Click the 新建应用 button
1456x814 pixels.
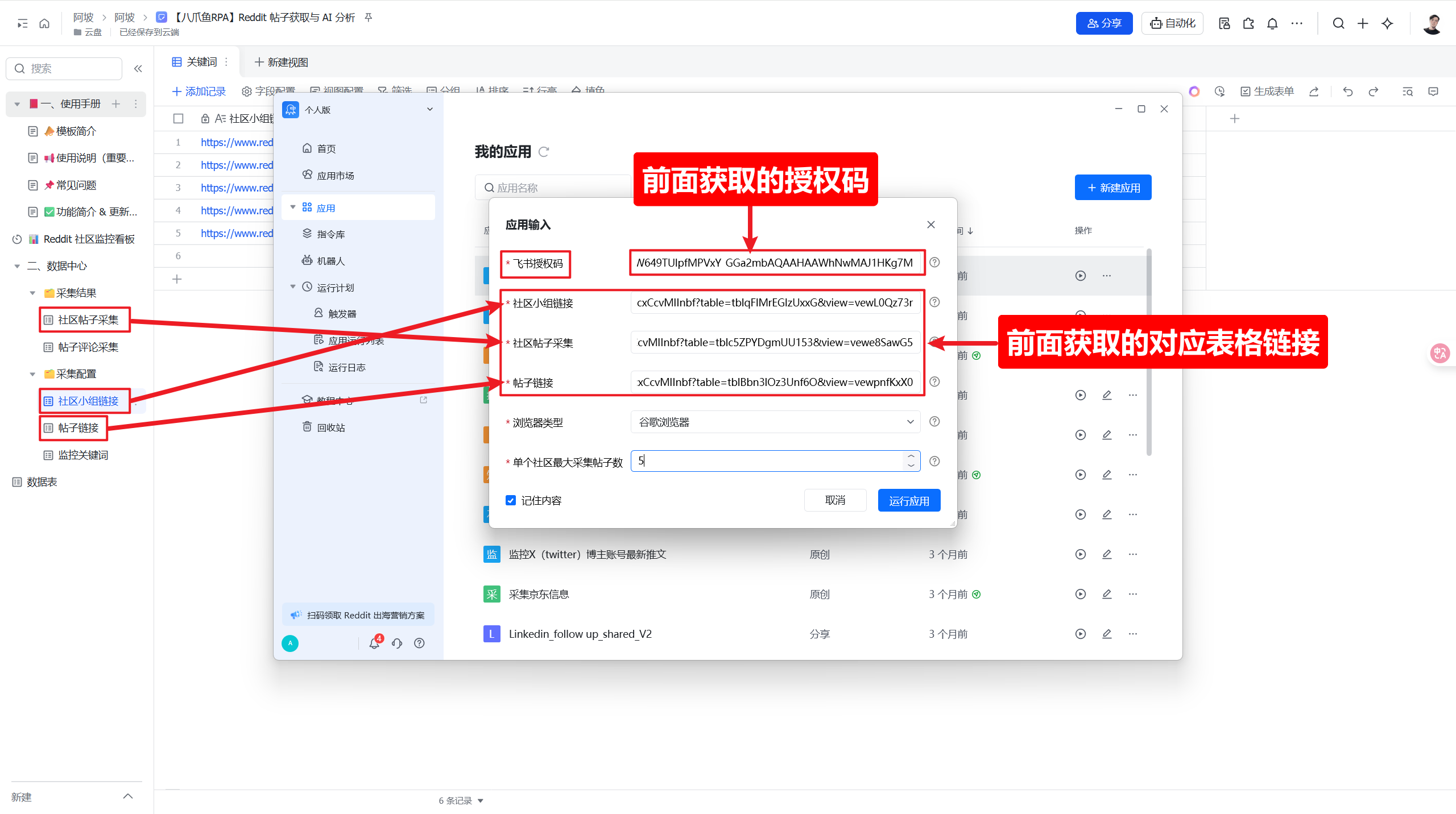[x=1112, y=188]
